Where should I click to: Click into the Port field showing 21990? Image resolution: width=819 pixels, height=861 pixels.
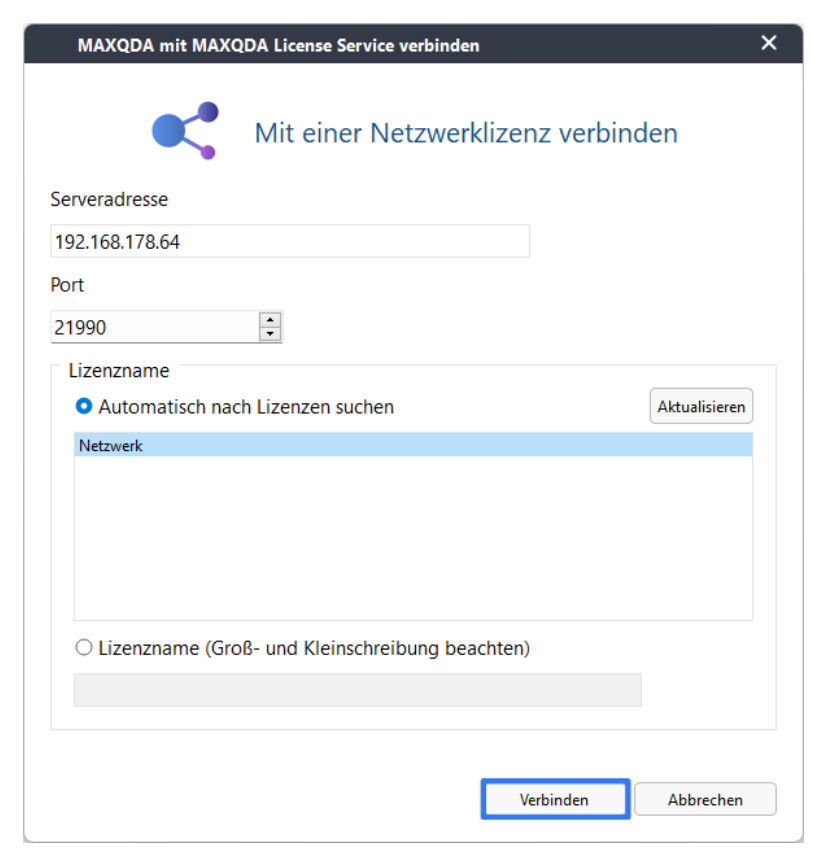[x=155, y=327]
